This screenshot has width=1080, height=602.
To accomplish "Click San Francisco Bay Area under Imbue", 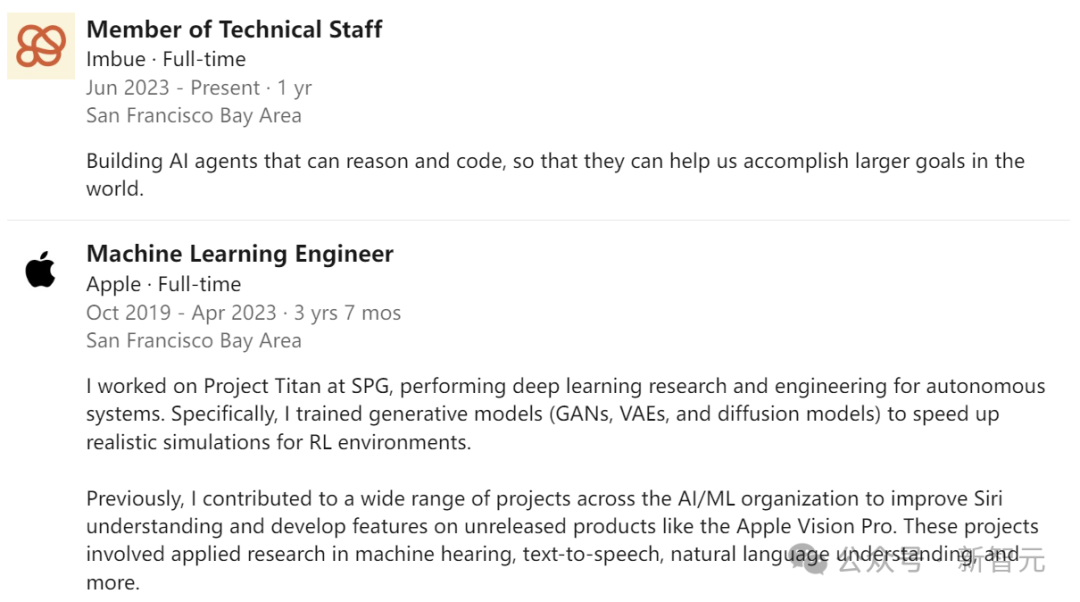I will tap(193, 115).
